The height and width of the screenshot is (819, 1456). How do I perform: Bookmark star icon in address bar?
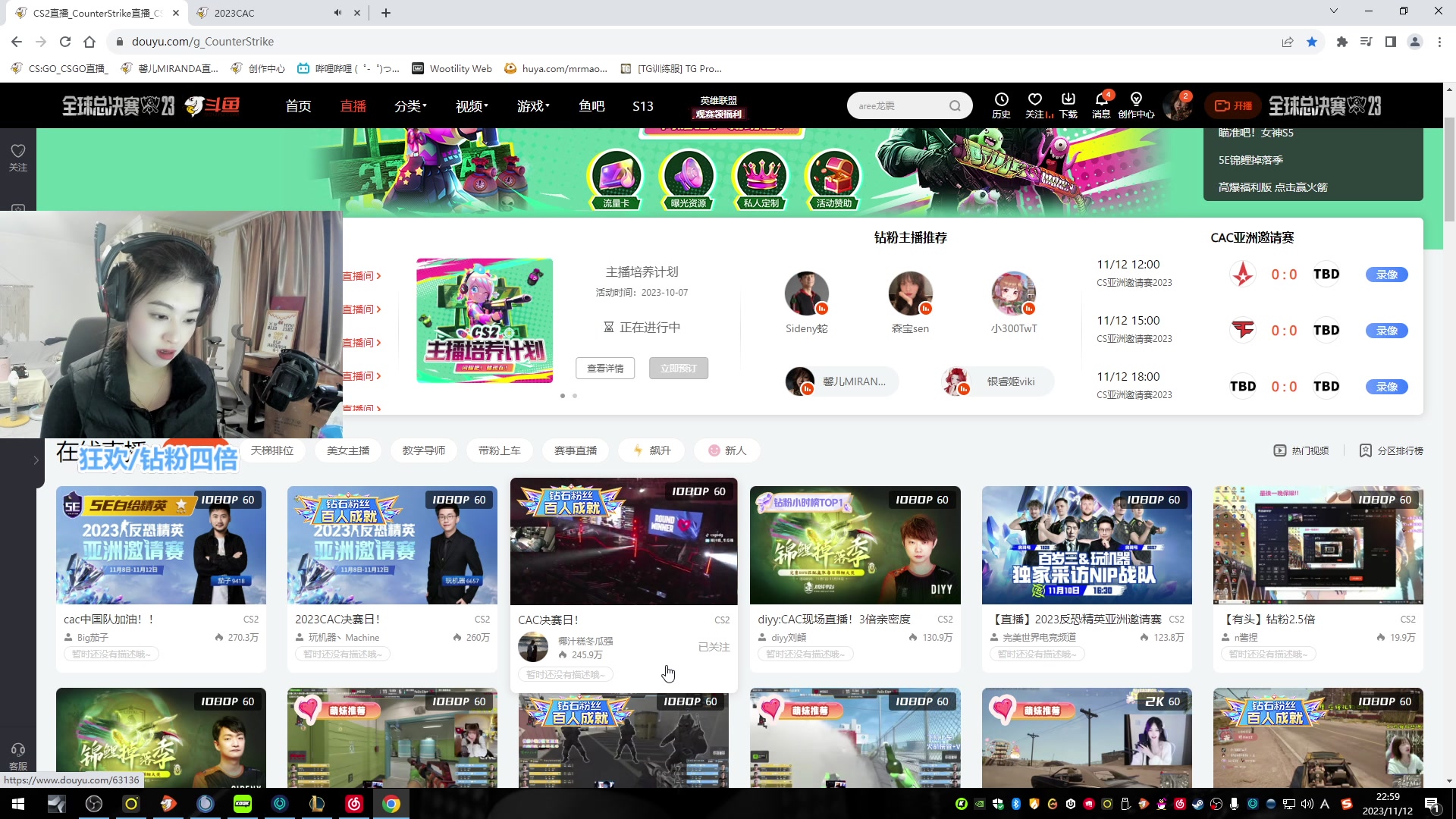click(x=1312, y=42)
